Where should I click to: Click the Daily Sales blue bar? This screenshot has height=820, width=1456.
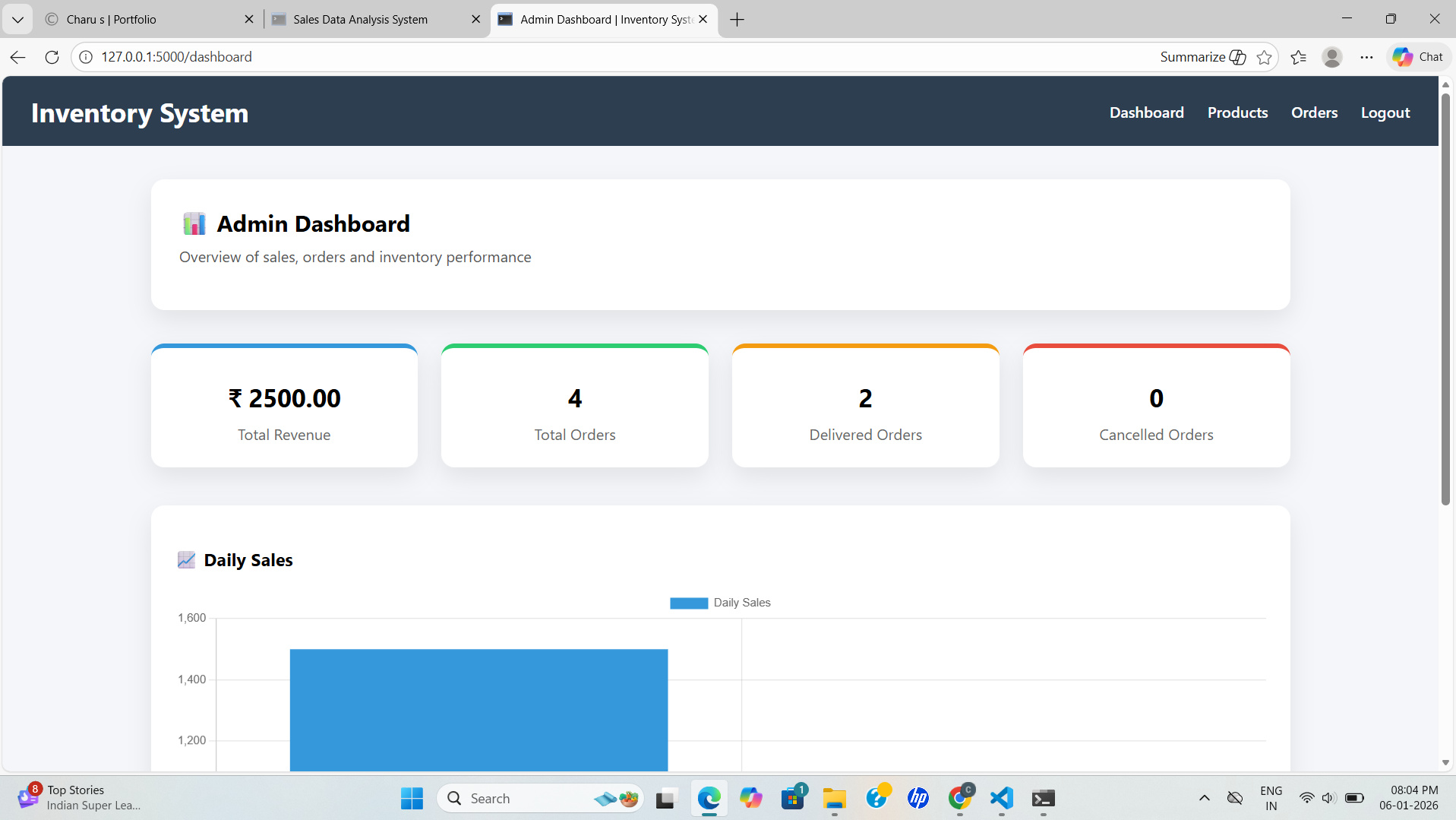(478, 710)
